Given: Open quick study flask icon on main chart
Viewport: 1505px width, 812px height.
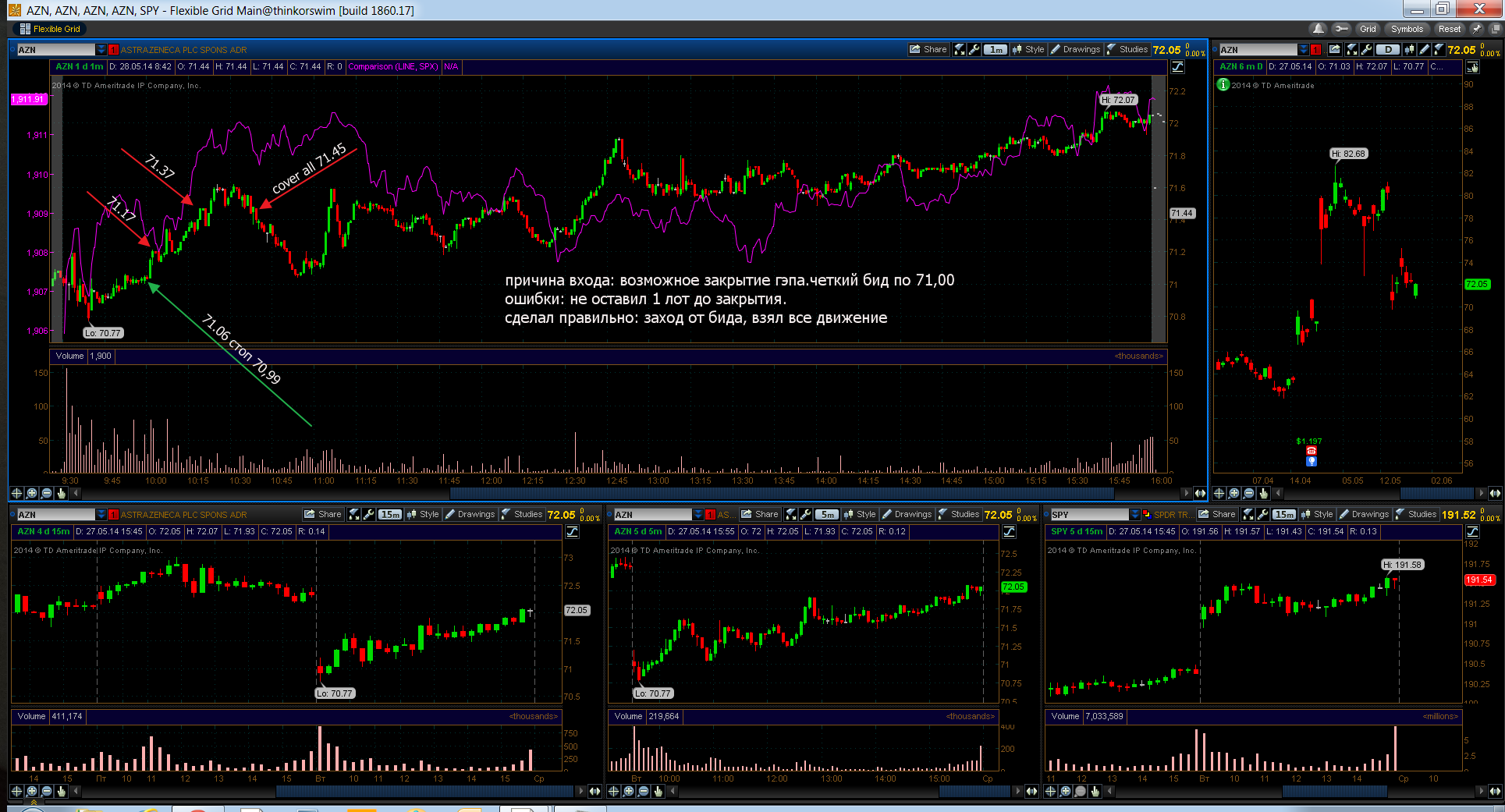Looking at the screenshot, I should [x=960, y=49].
